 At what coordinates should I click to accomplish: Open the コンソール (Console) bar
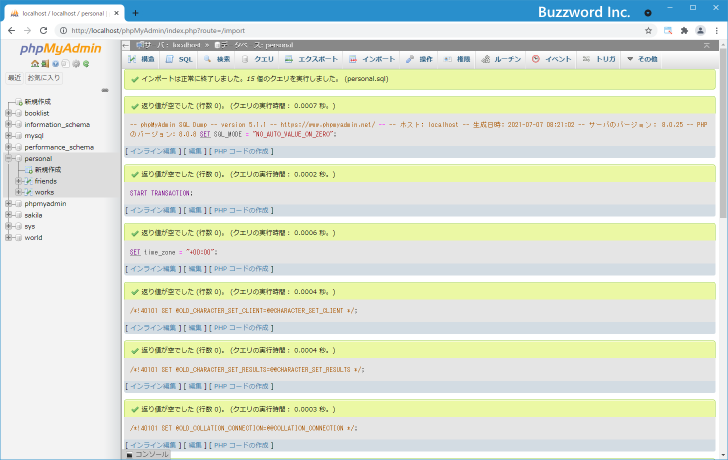coord(148,454)
